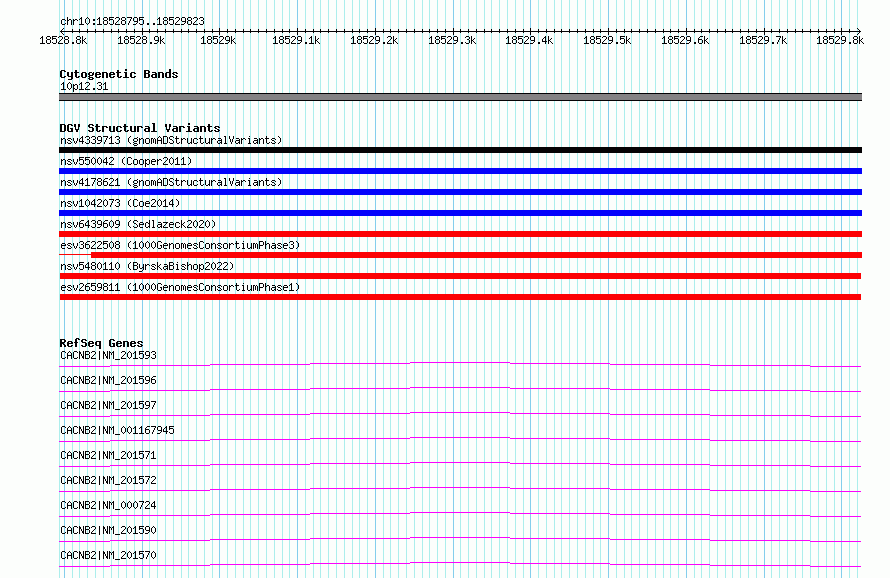Click ruler position 18529.1k
Image resolution: width=890 pixels, height=578 pixels.
pos(296,40)
